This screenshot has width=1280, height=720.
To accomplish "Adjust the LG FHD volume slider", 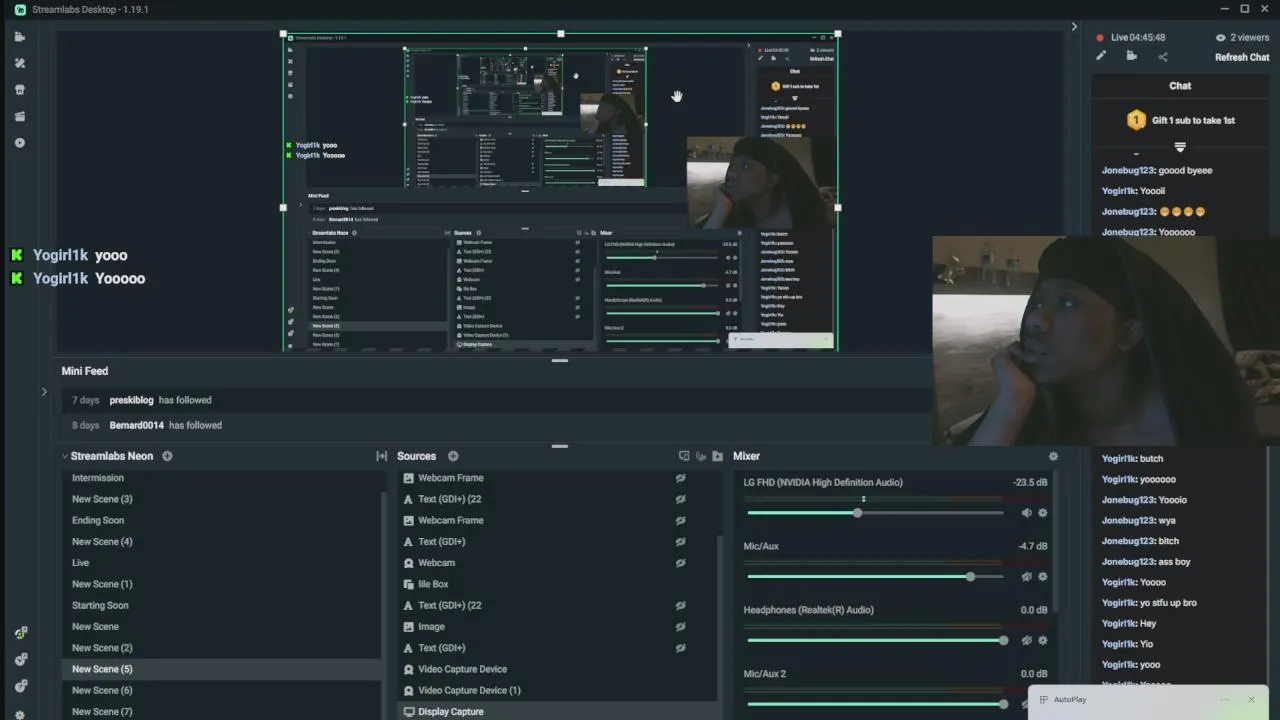I will (875, 513).
